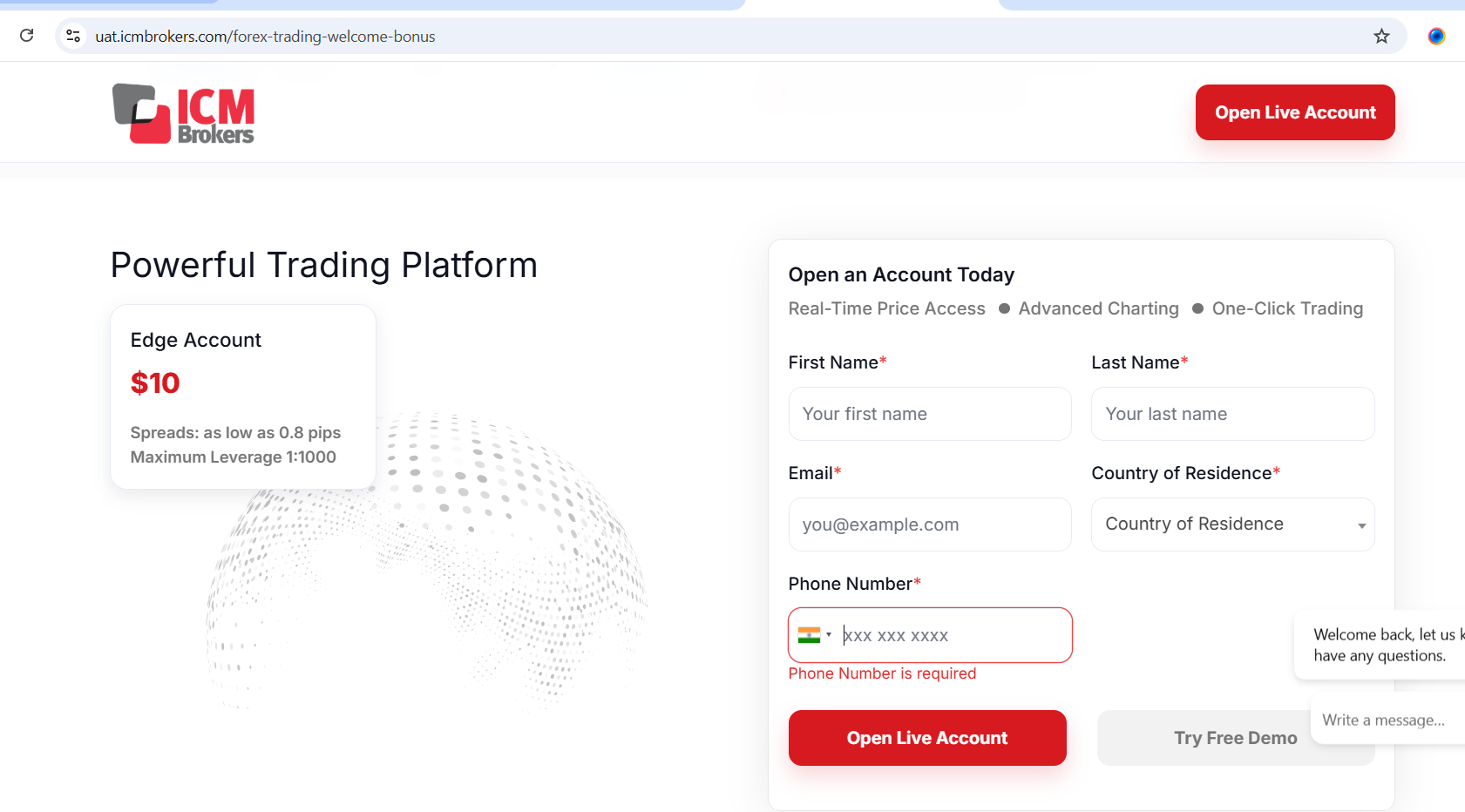Click the browser reload page icon
Screen dimensions: 1465x812
coord(27,36)
